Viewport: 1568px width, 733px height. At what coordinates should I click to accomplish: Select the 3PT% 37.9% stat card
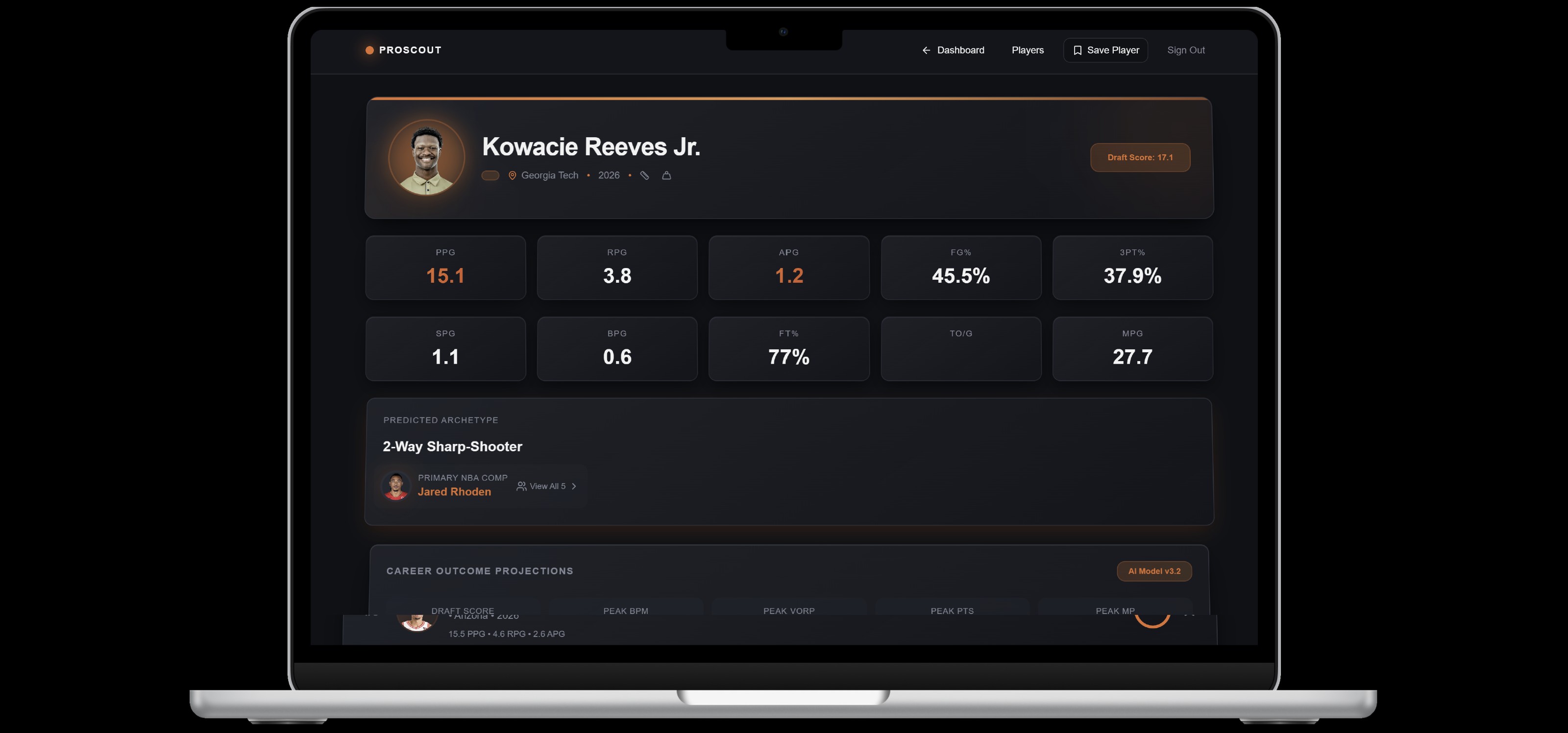1132,268
